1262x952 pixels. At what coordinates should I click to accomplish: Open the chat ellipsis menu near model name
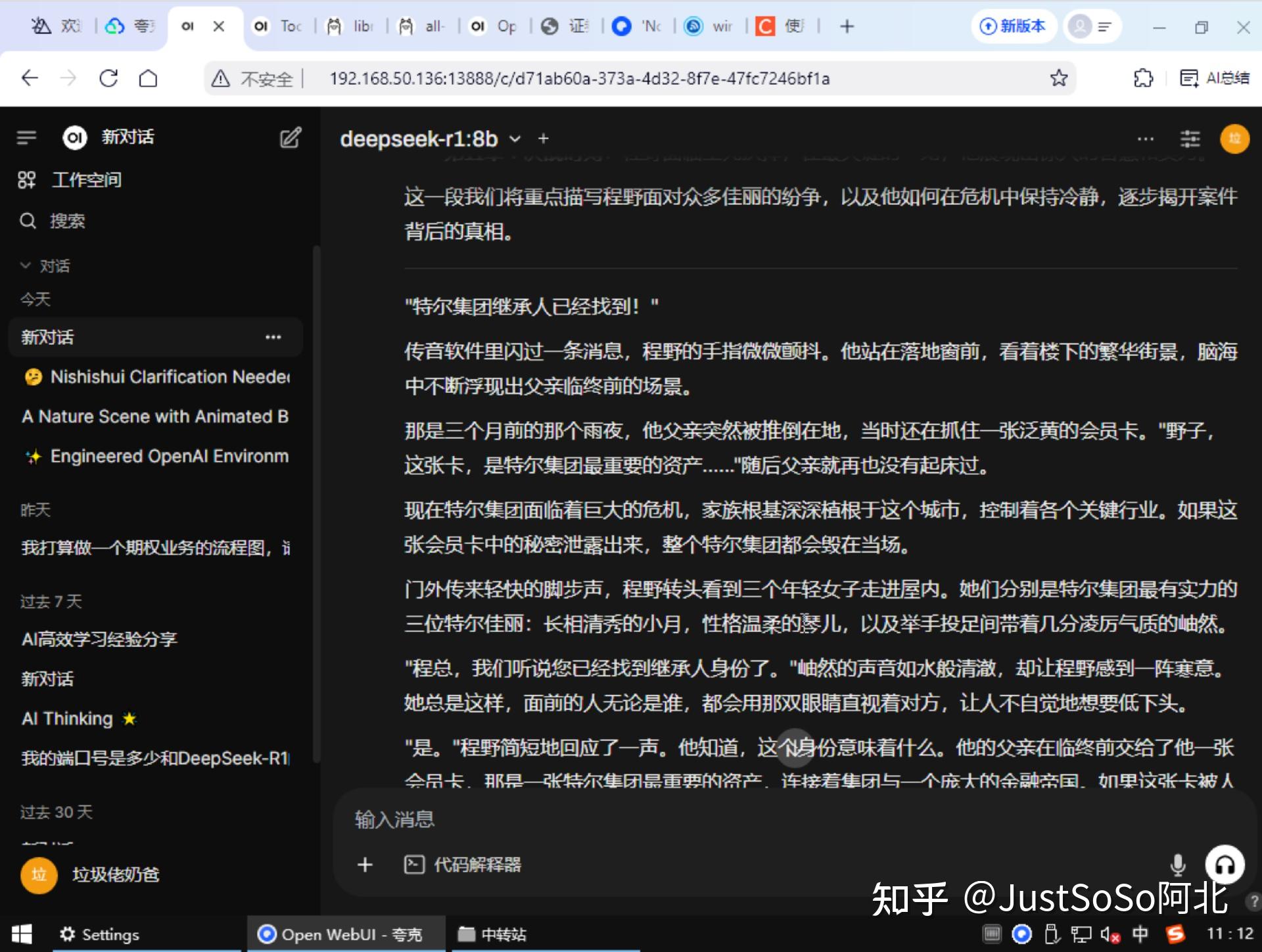(1146, 139)
